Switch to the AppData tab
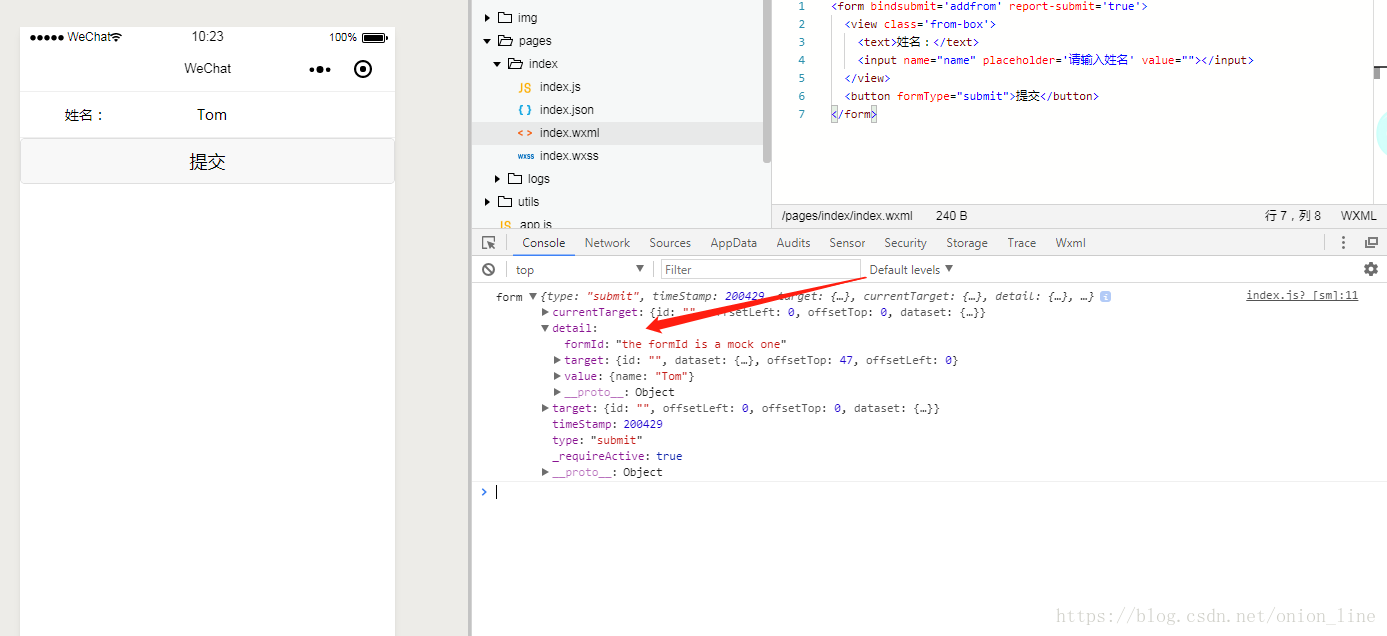This screenshot has height=636, width=1387. click(x=733, y=243)
